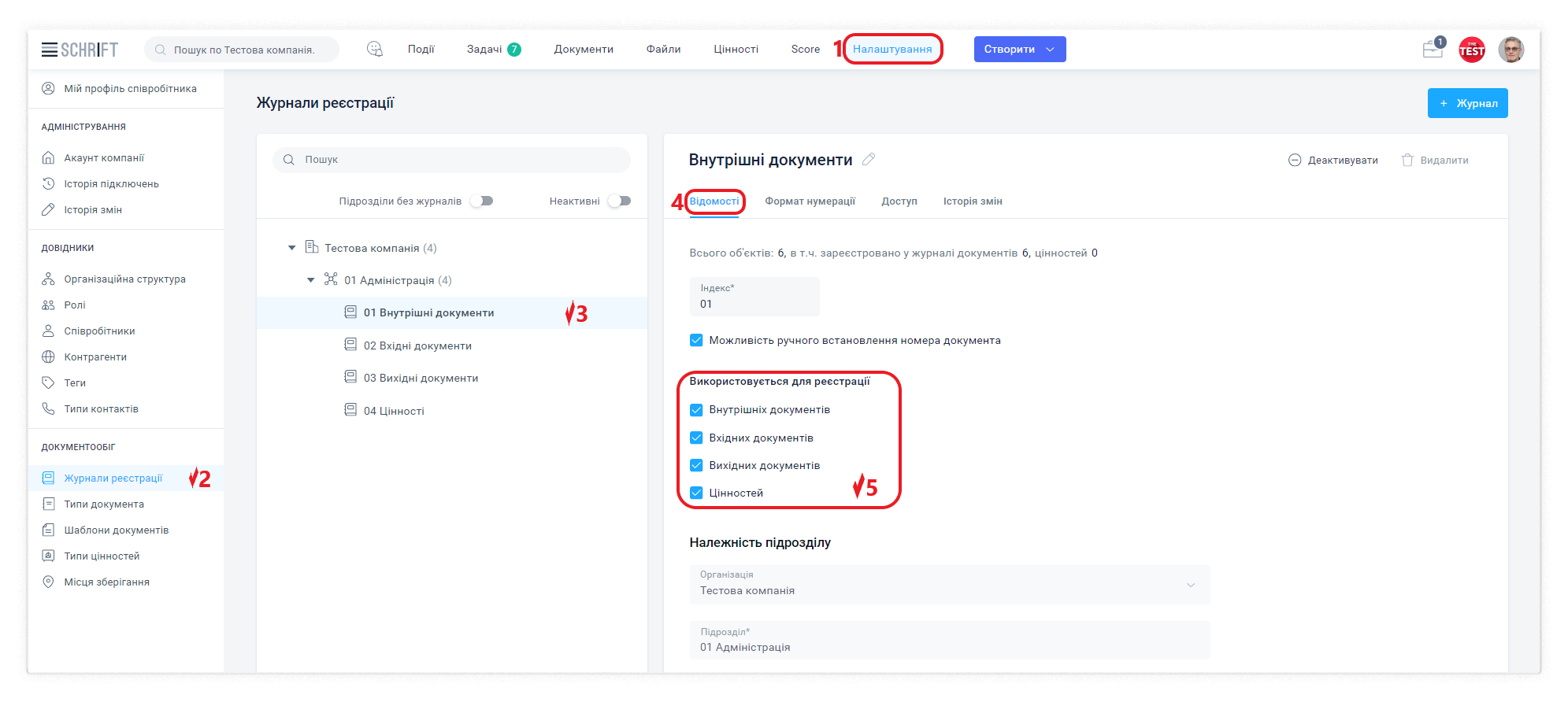The height and width of the screenshot is (702, 1568).
Task: Toggle the Підрозділи без журналів switch
Action: (x=481, y=201)
